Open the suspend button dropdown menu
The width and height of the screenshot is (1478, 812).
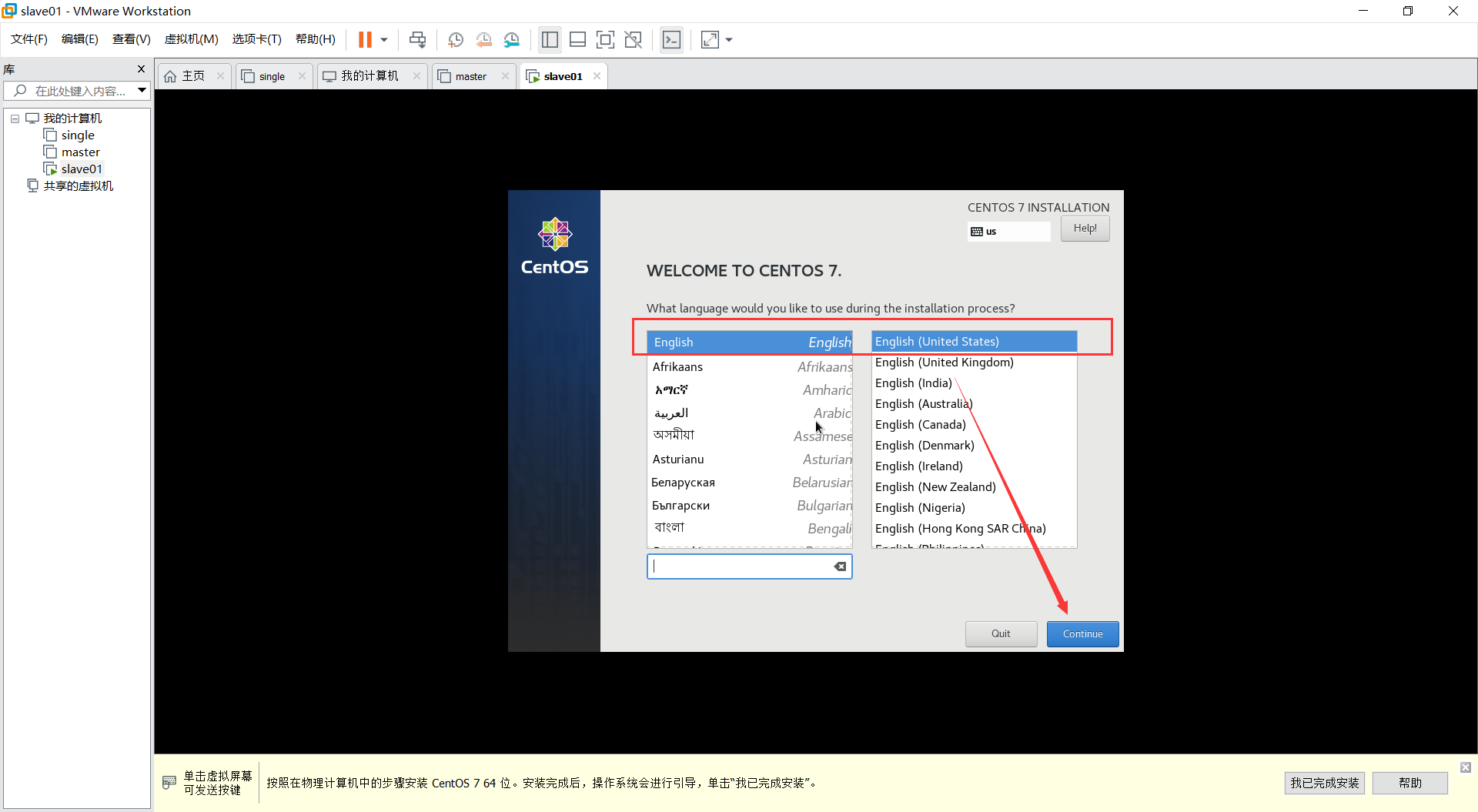pos(383,39)
